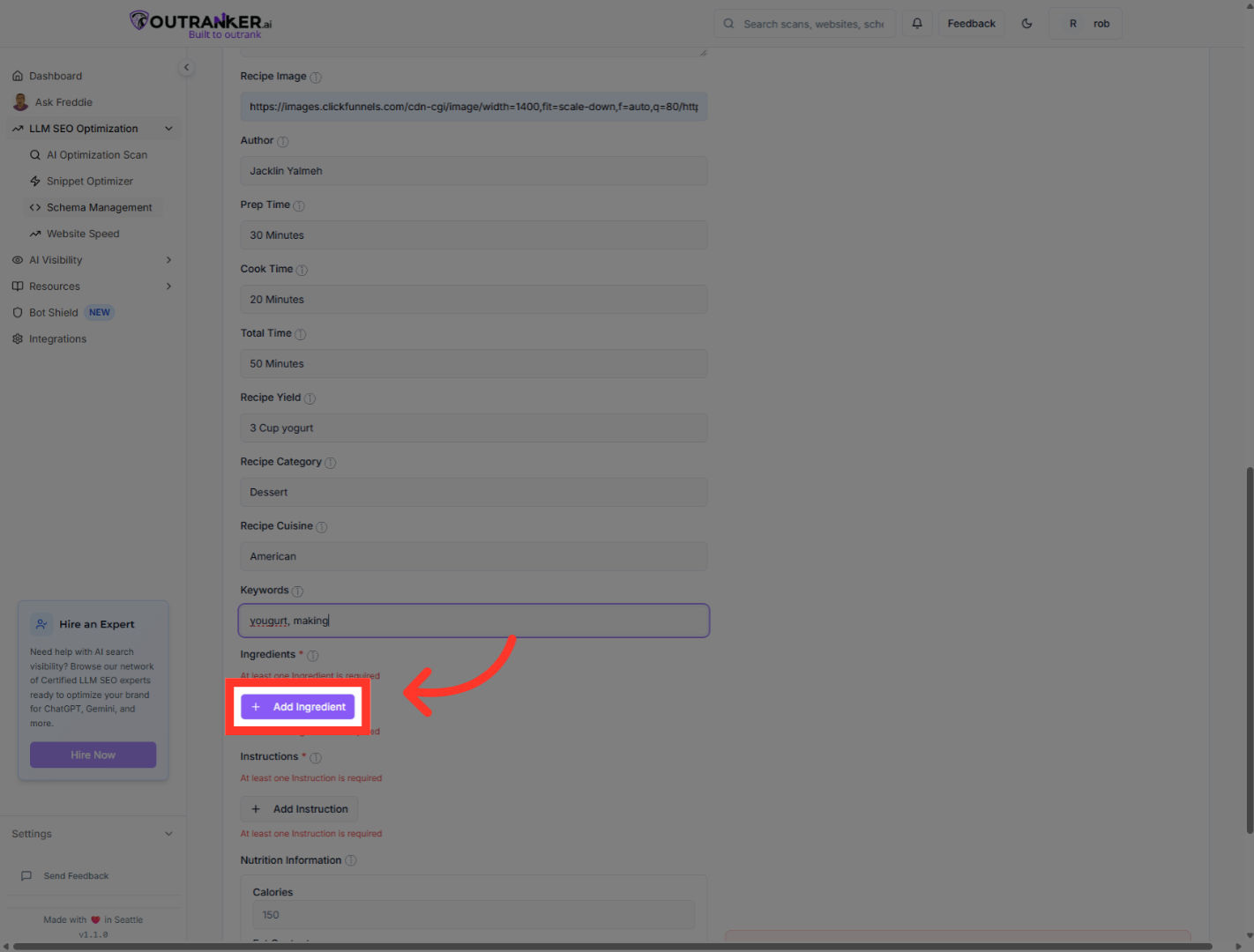This screenshot has height=952, width=1254.
Task: Open the Website Speed tool
Action: click(x=83, y=233)
